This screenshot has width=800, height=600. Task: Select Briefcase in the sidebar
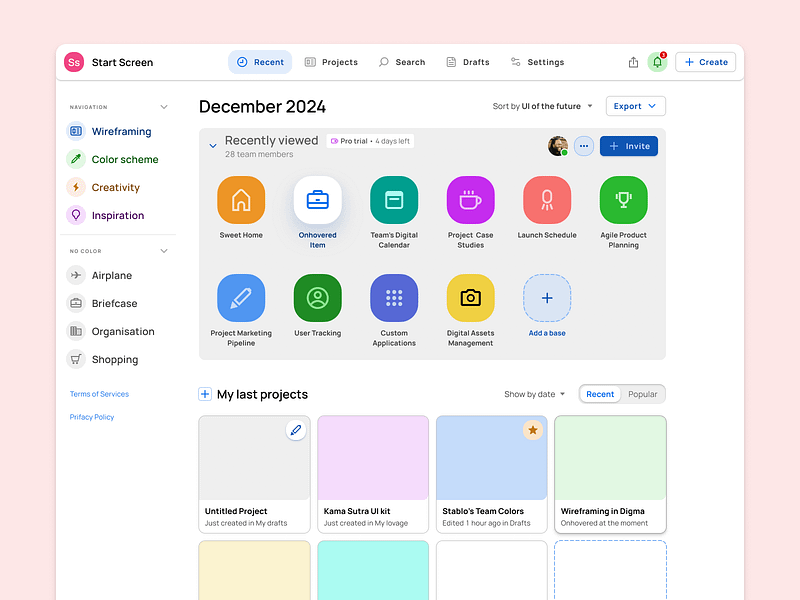(102, 304)
